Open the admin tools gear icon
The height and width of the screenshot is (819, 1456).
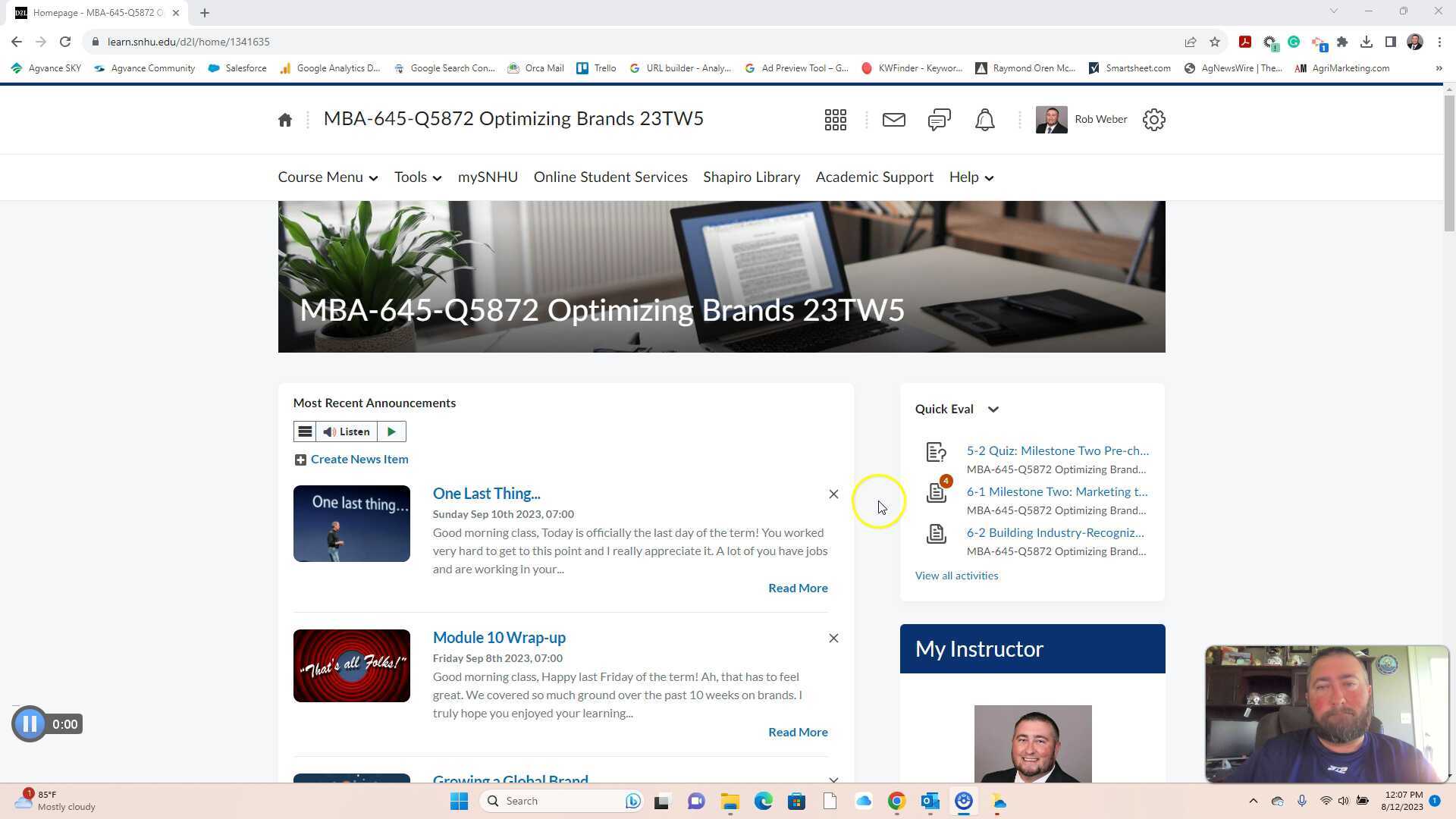tap(1153, 120)
